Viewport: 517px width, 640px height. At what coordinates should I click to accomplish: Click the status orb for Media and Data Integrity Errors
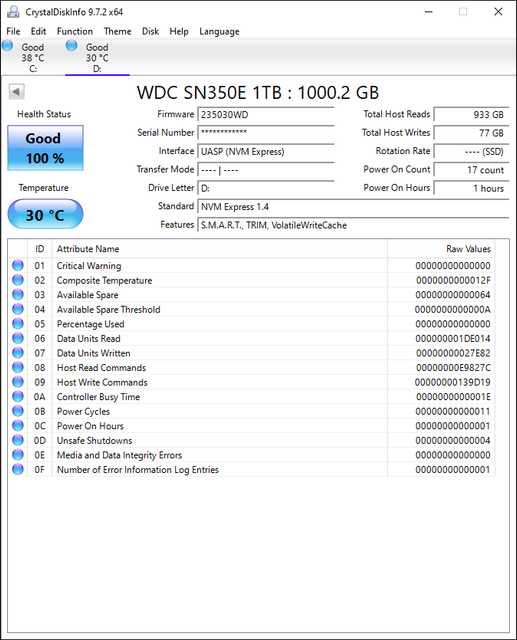click(18, 455)
